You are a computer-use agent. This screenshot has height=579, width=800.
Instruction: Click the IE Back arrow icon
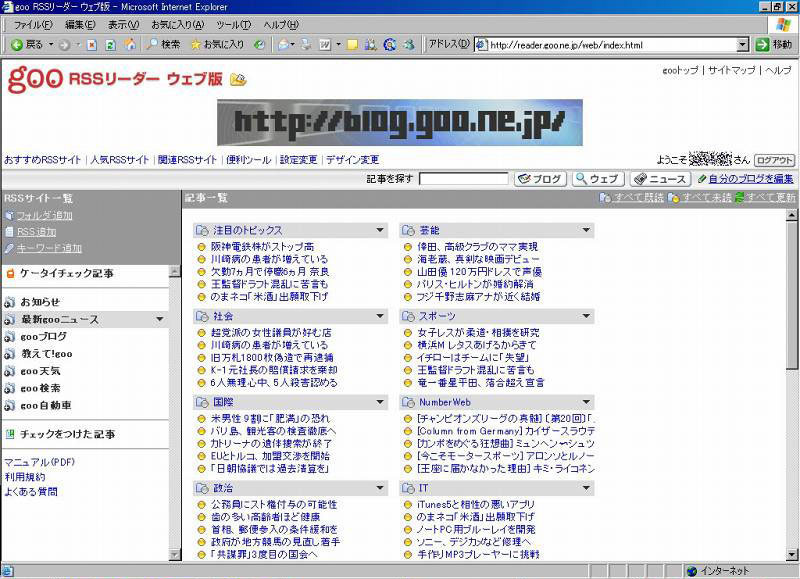point(17,45)
